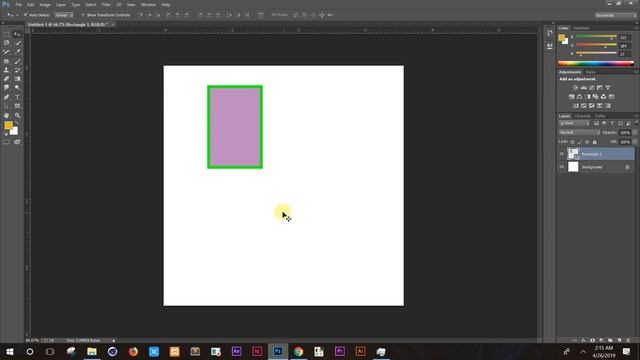Open the Image menu
The height and width of the screenshot is (360, 640).
[x=45, y=4]
